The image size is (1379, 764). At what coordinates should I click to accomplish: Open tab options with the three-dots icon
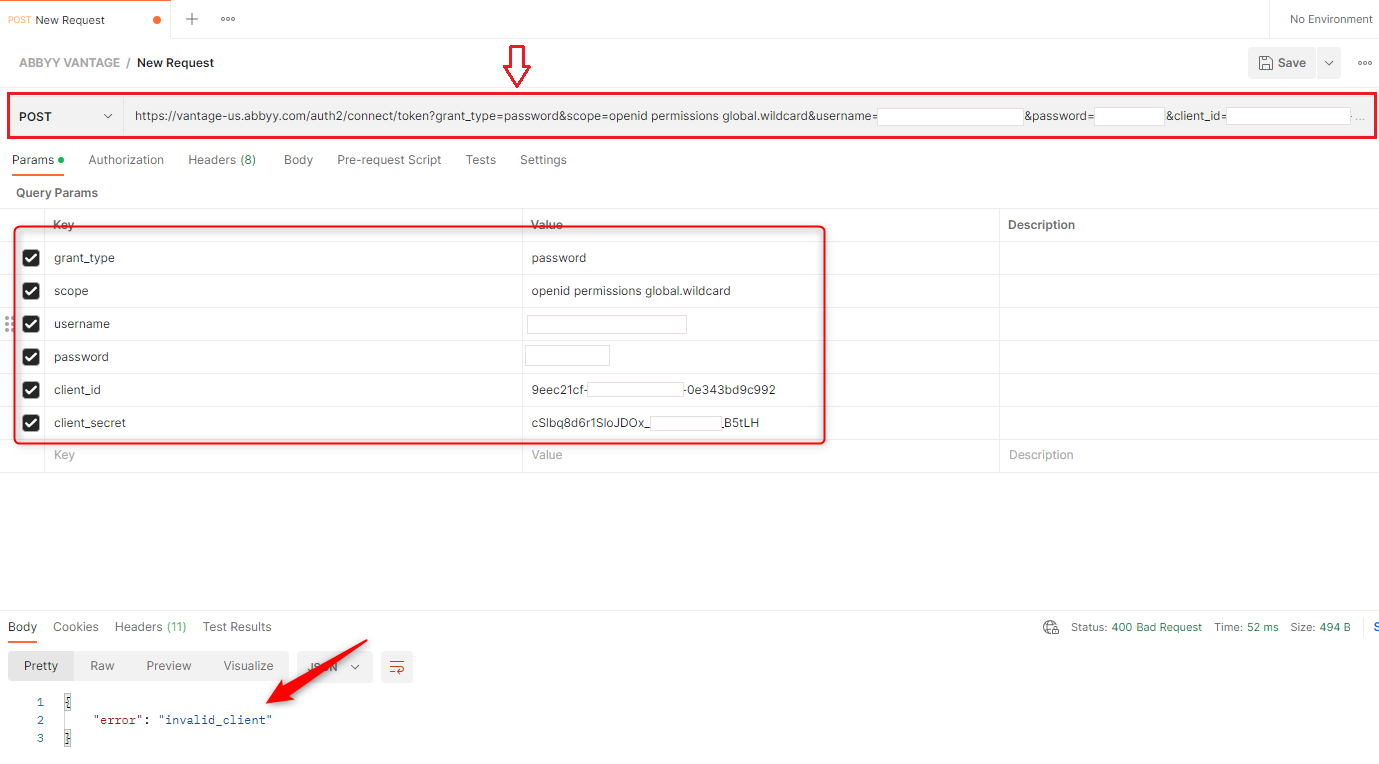[x=228, y=19]
